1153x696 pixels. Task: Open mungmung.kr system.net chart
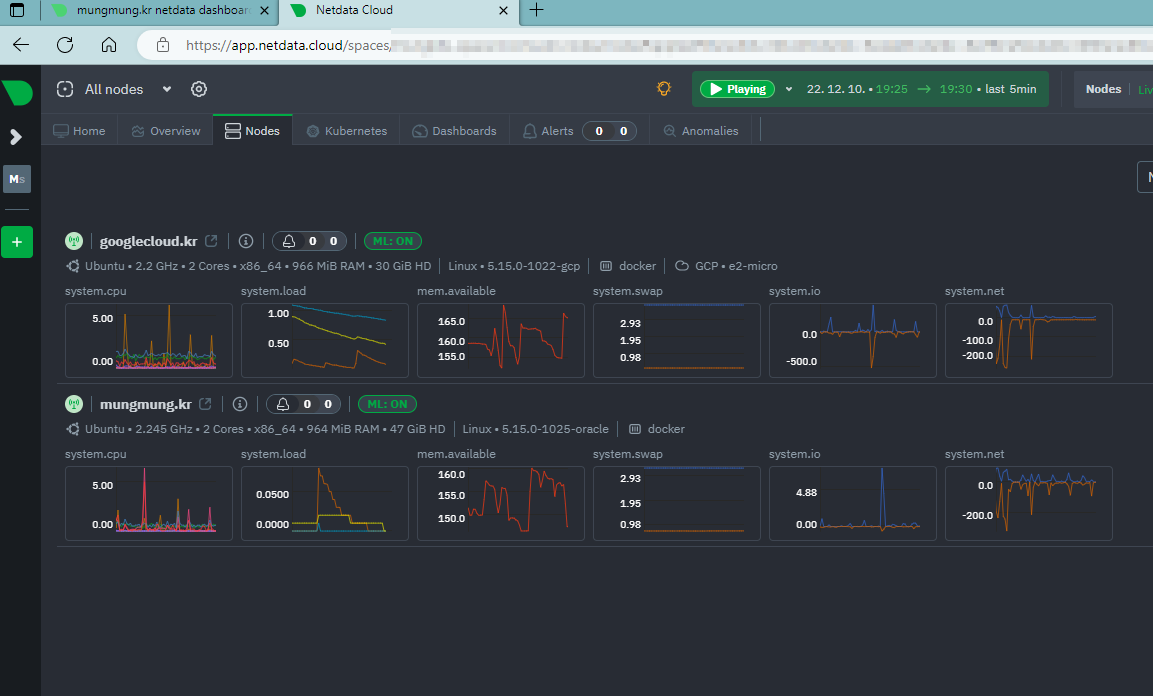(x=1029, y=503)
